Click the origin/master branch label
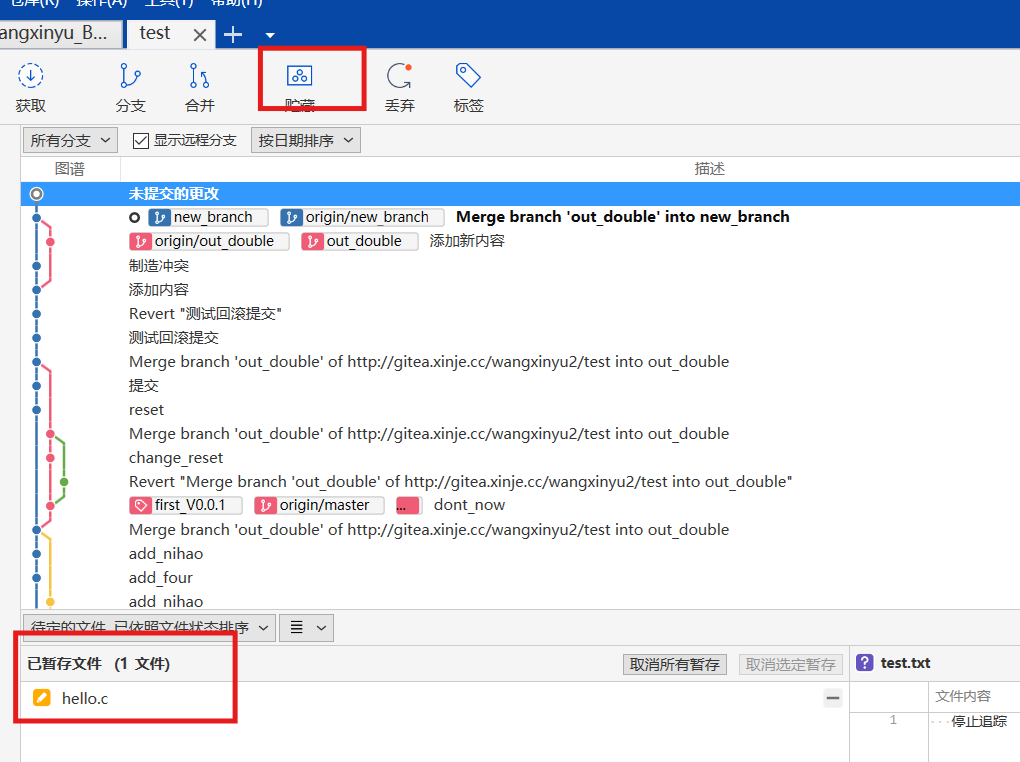This screenshot has width=1020, height=762. (319, 506)
